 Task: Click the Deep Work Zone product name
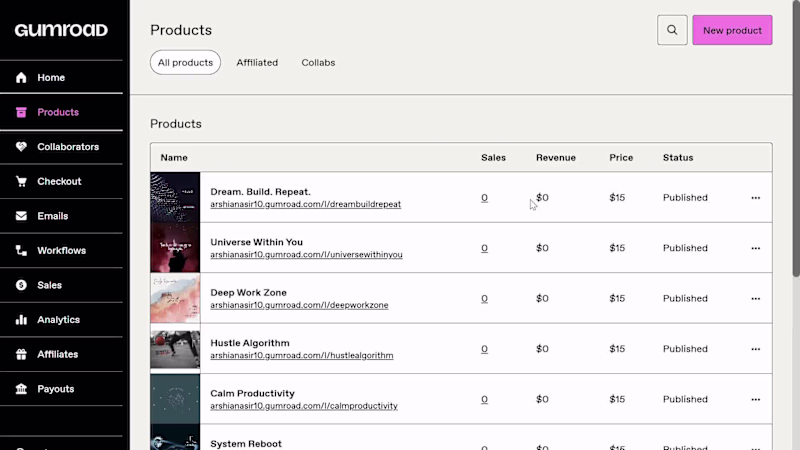(x=248, y=293)
